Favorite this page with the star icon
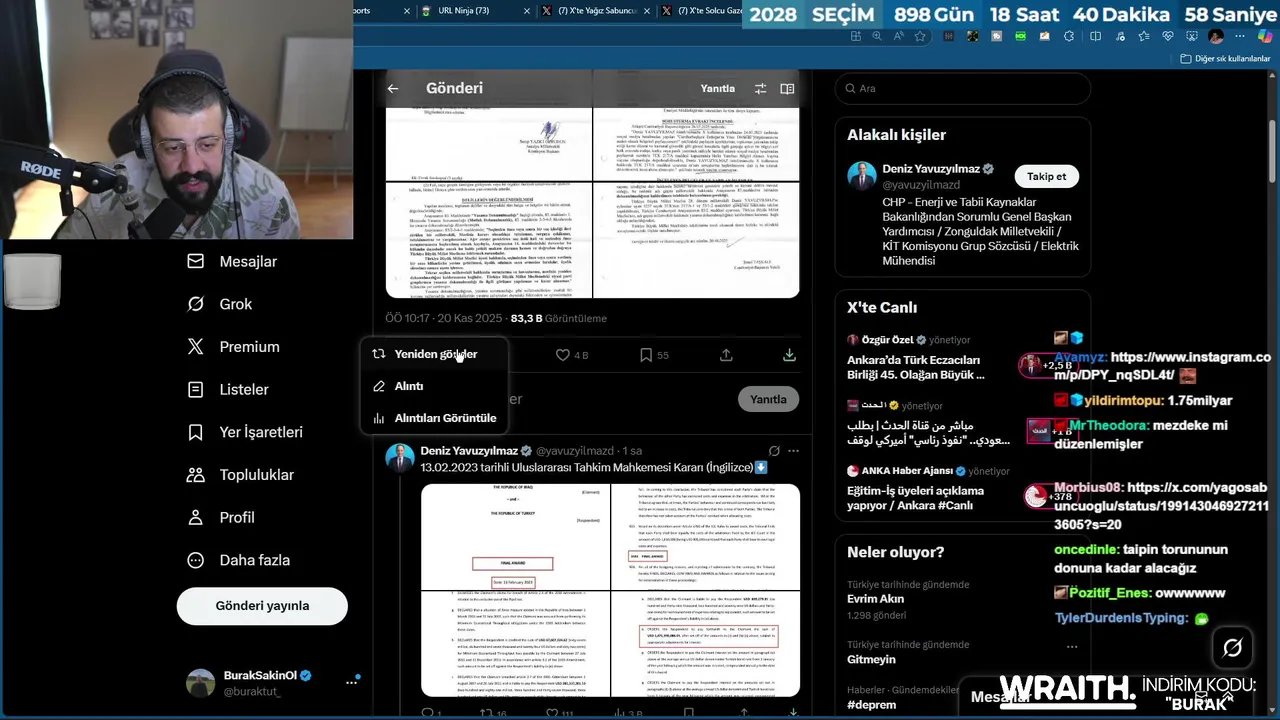The image size is (1280, 720). pyautogui.click(x=920, y=36)
